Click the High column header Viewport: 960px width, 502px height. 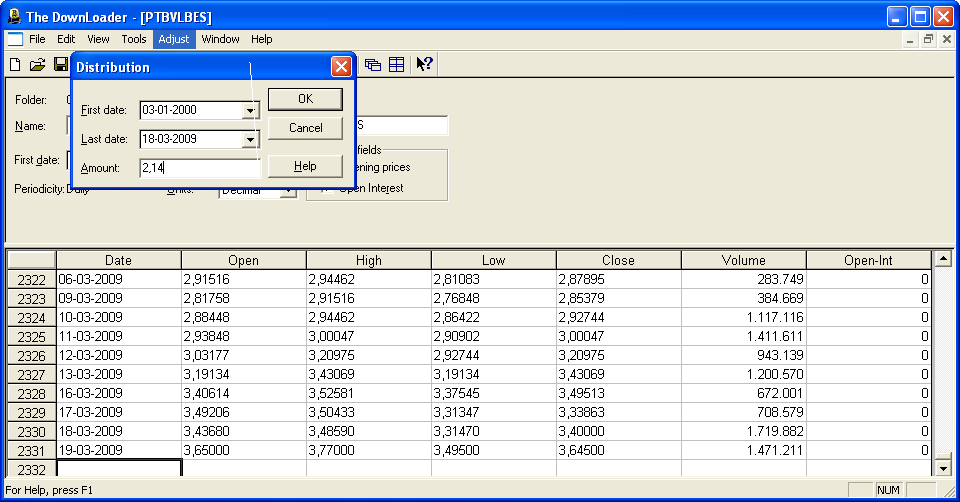[x=369, y=260]
